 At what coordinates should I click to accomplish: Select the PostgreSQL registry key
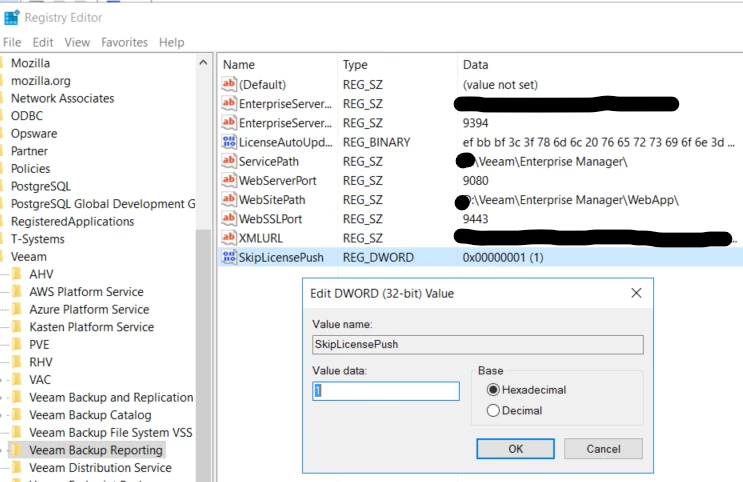pyautogui.click(x=41, y=186)
